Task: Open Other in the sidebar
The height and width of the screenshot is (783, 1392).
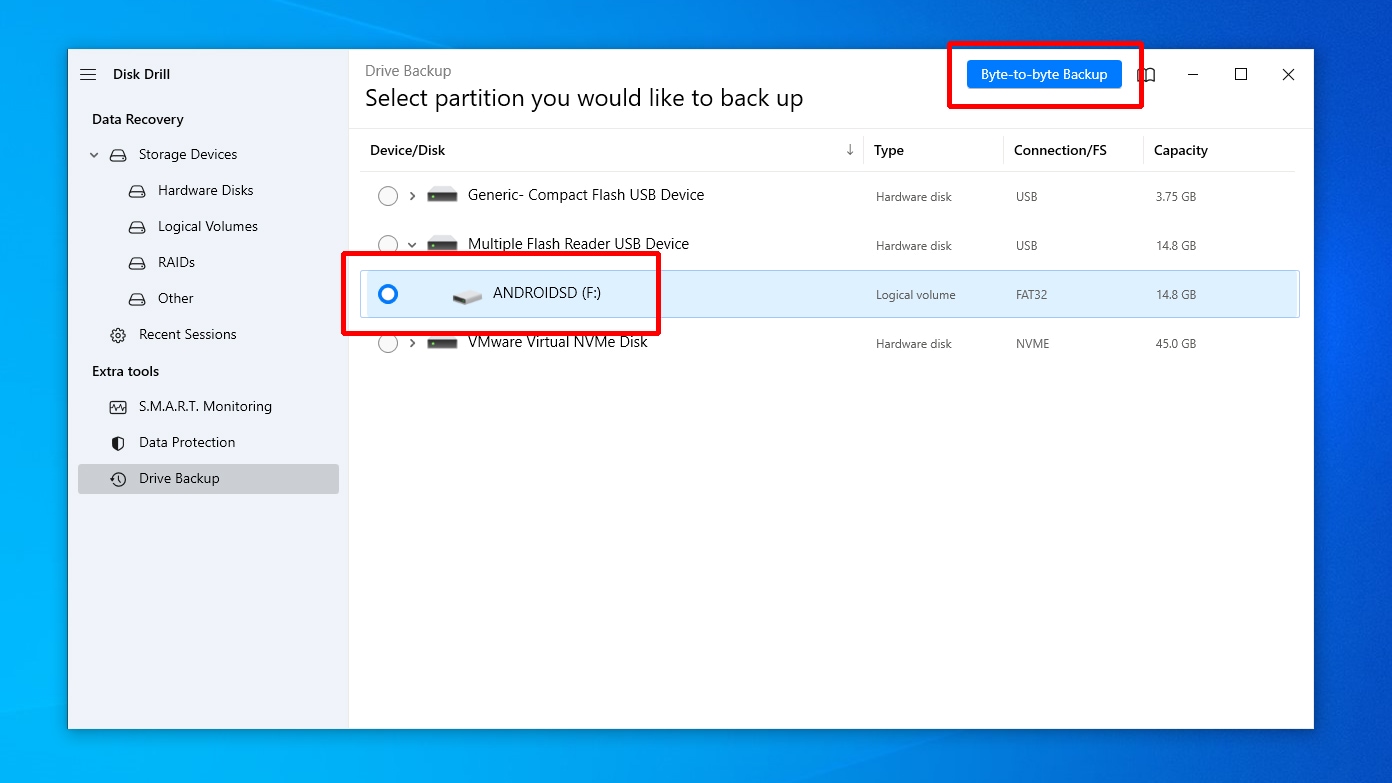Action: coord(176,298)
